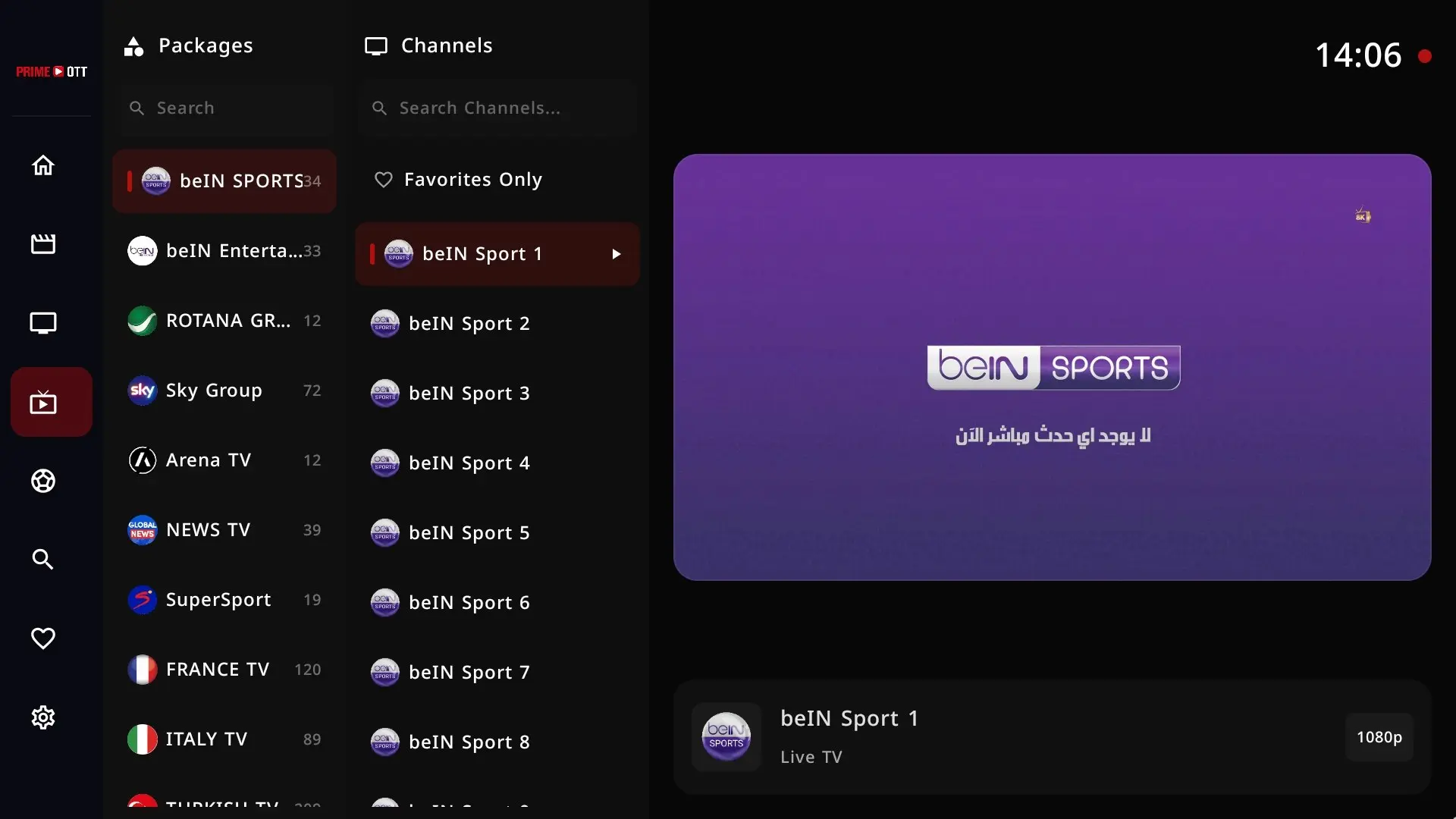
Task: Click the beIN Sport 5 channel logo
Action: pos(385,533)
